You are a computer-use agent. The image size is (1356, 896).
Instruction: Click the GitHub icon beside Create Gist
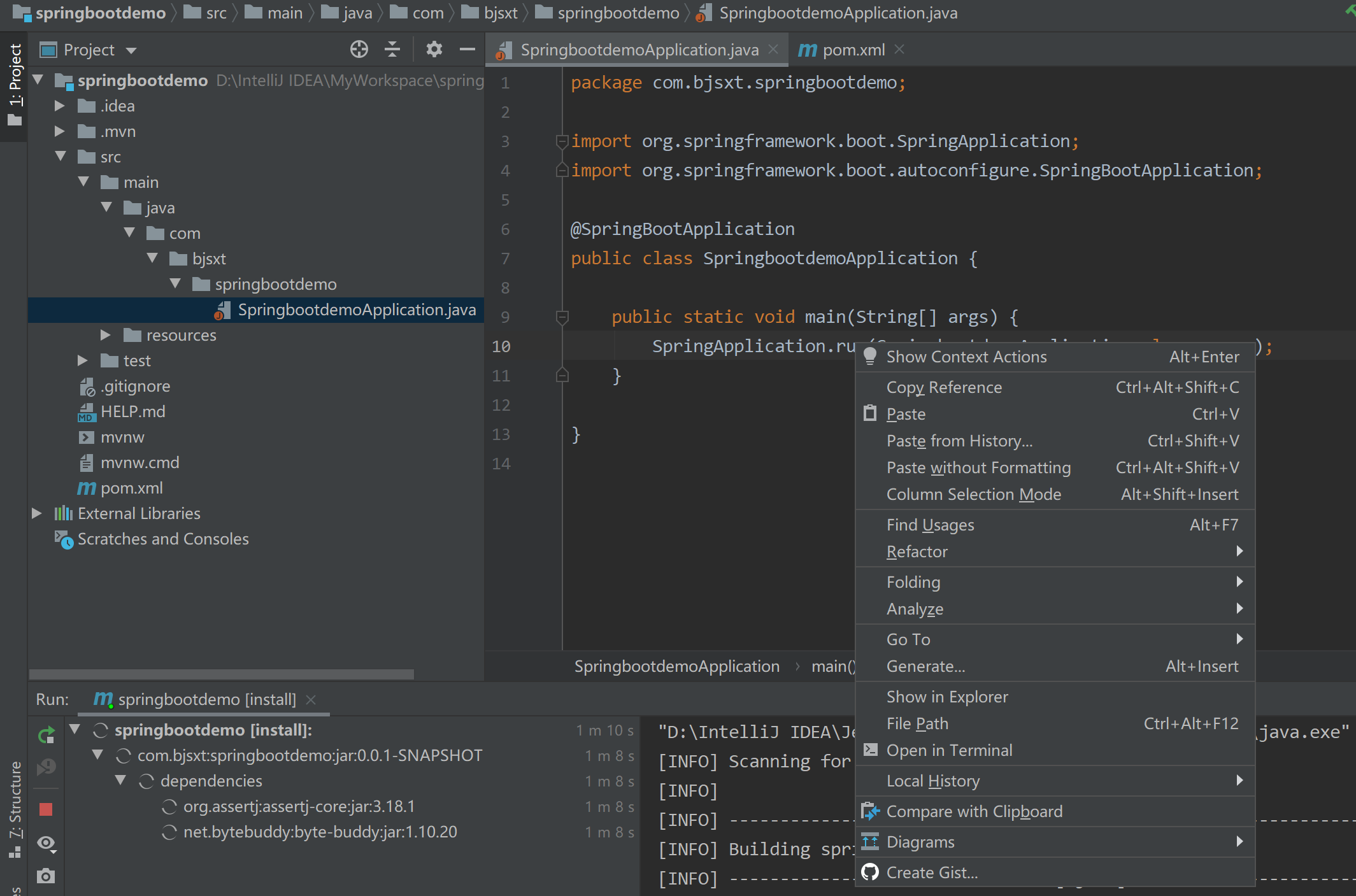pos(870,872)
